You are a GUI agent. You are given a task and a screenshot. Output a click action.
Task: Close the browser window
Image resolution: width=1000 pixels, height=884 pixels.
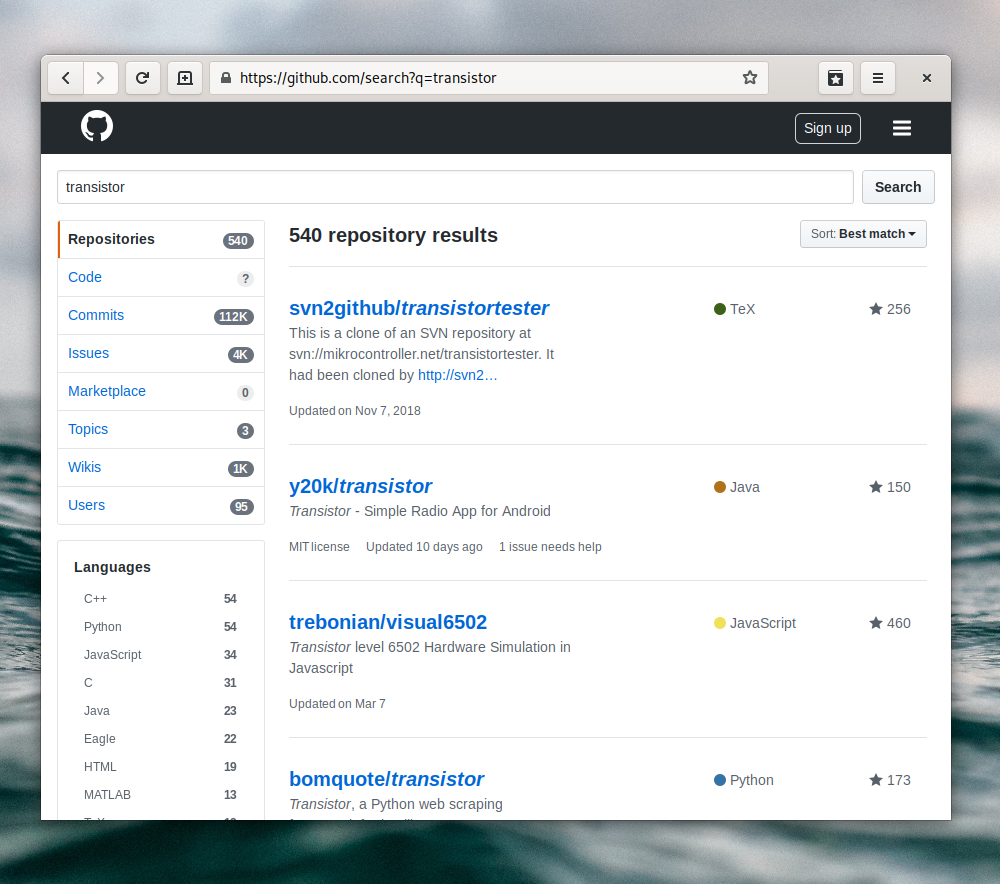(x=927, y=78)
